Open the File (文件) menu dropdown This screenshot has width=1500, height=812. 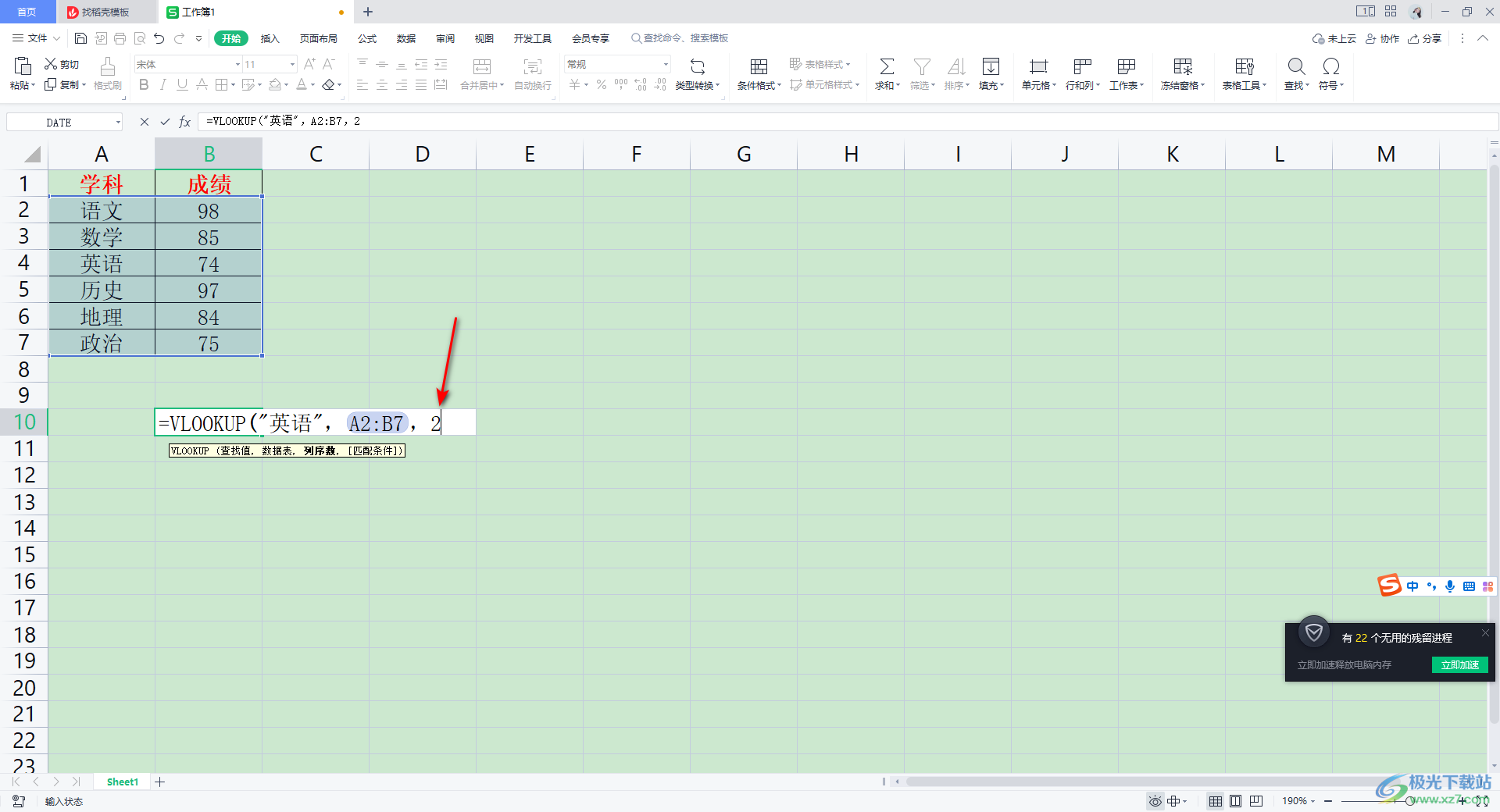[36, 38]
